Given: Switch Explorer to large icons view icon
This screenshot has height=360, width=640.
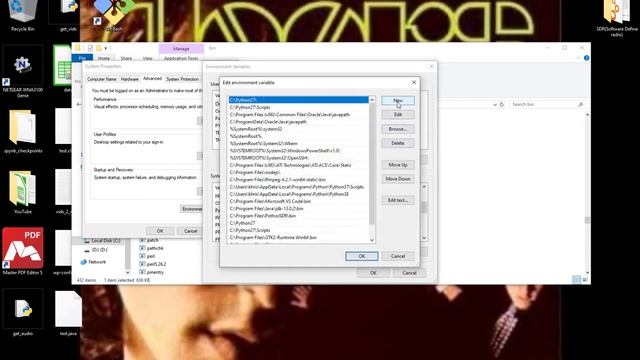Looking at the screenshot, I should [585, 280].
